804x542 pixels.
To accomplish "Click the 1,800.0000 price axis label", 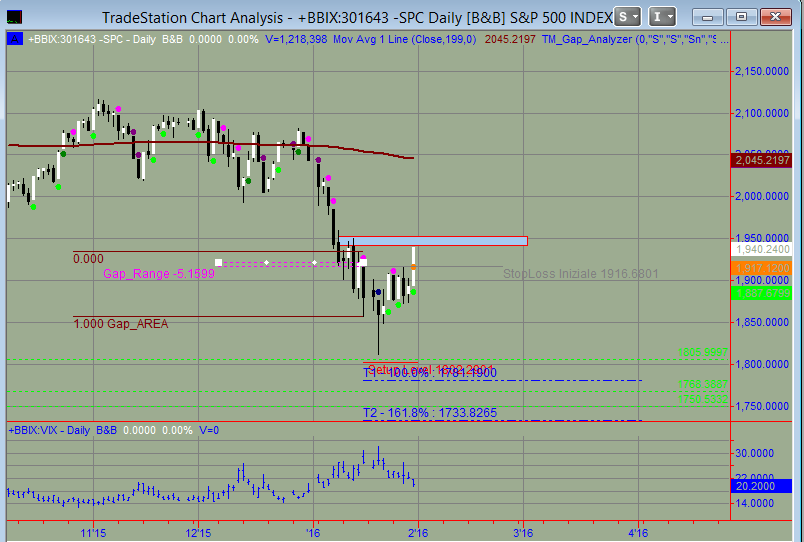I will [761, 364].
